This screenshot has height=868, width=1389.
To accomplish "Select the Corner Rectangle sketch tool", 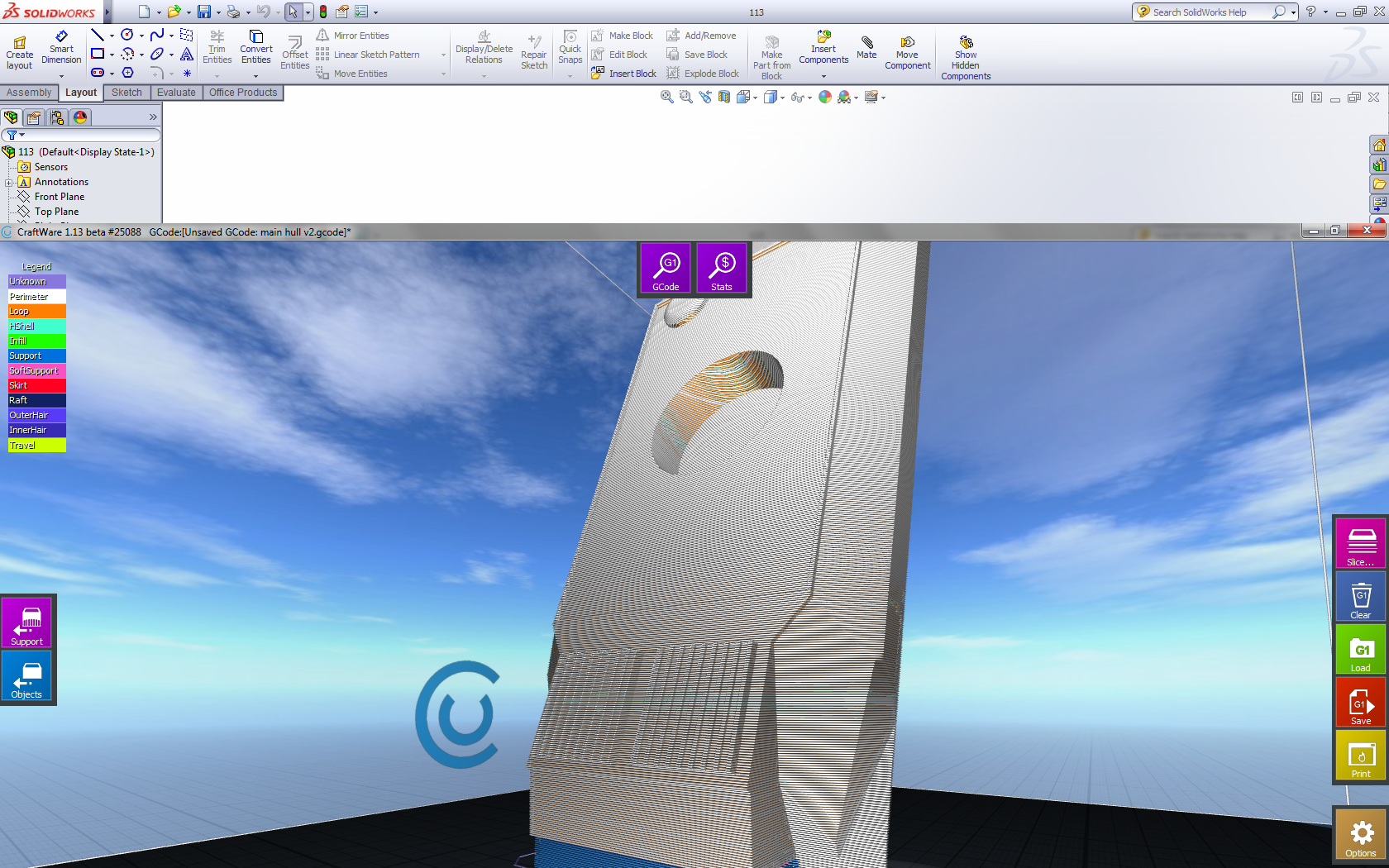I will coord(98,54).
